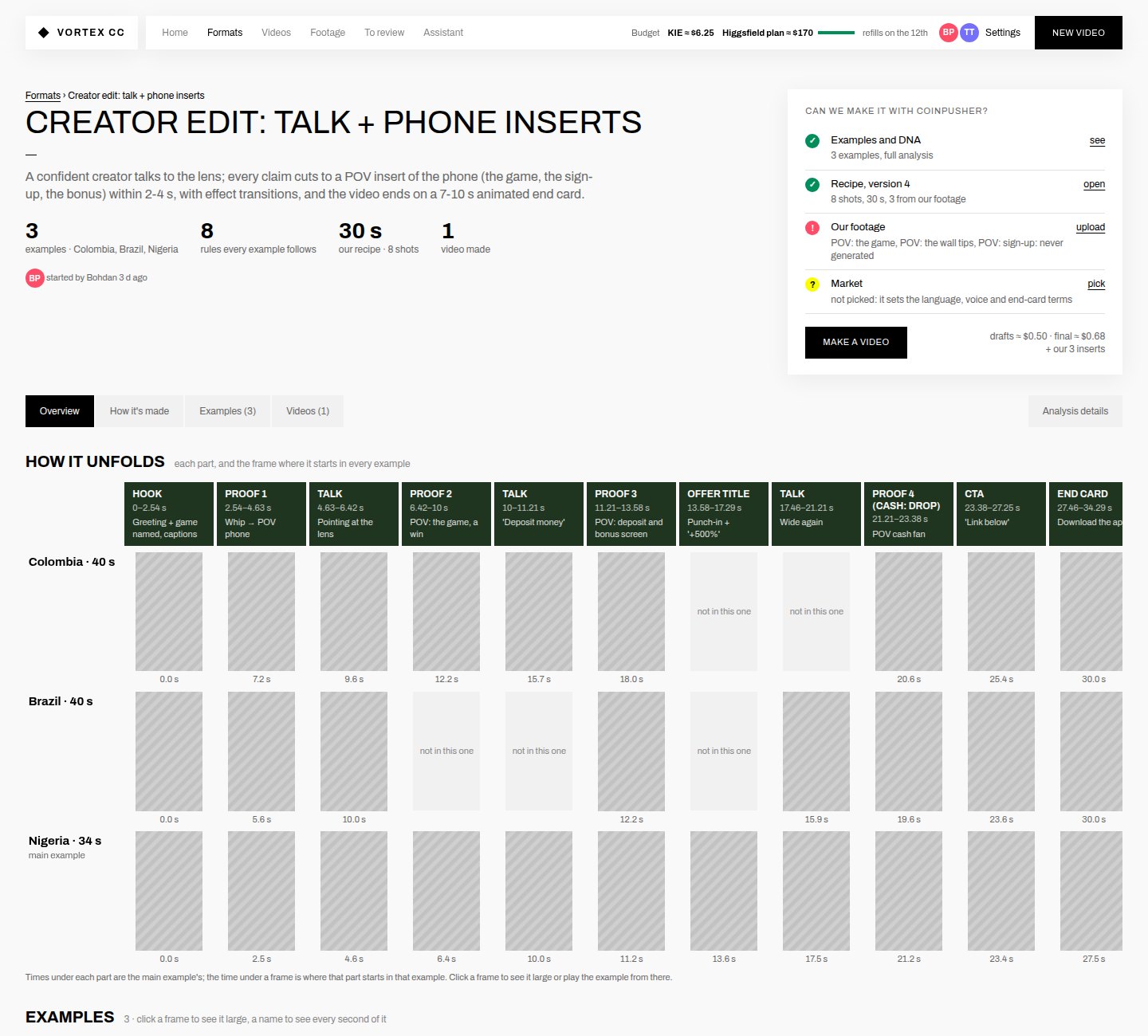Open the BP user avatar in header
Screen dimensions: 1148x1036
[948, 33]
